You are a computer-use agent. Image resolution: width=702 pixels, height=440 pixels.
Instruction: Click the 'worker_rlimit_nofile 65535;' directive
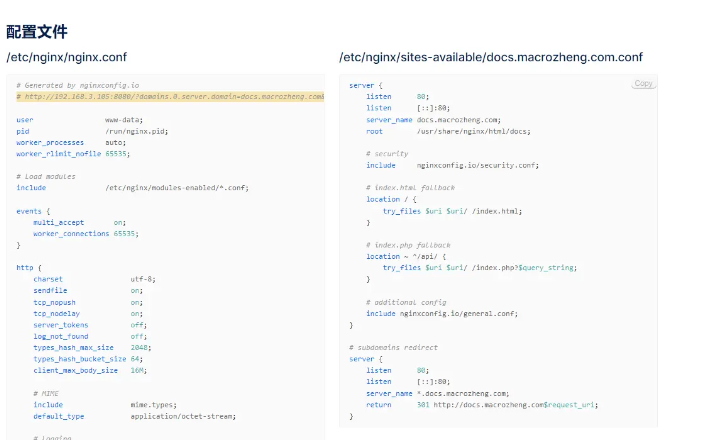pos(73,154)
